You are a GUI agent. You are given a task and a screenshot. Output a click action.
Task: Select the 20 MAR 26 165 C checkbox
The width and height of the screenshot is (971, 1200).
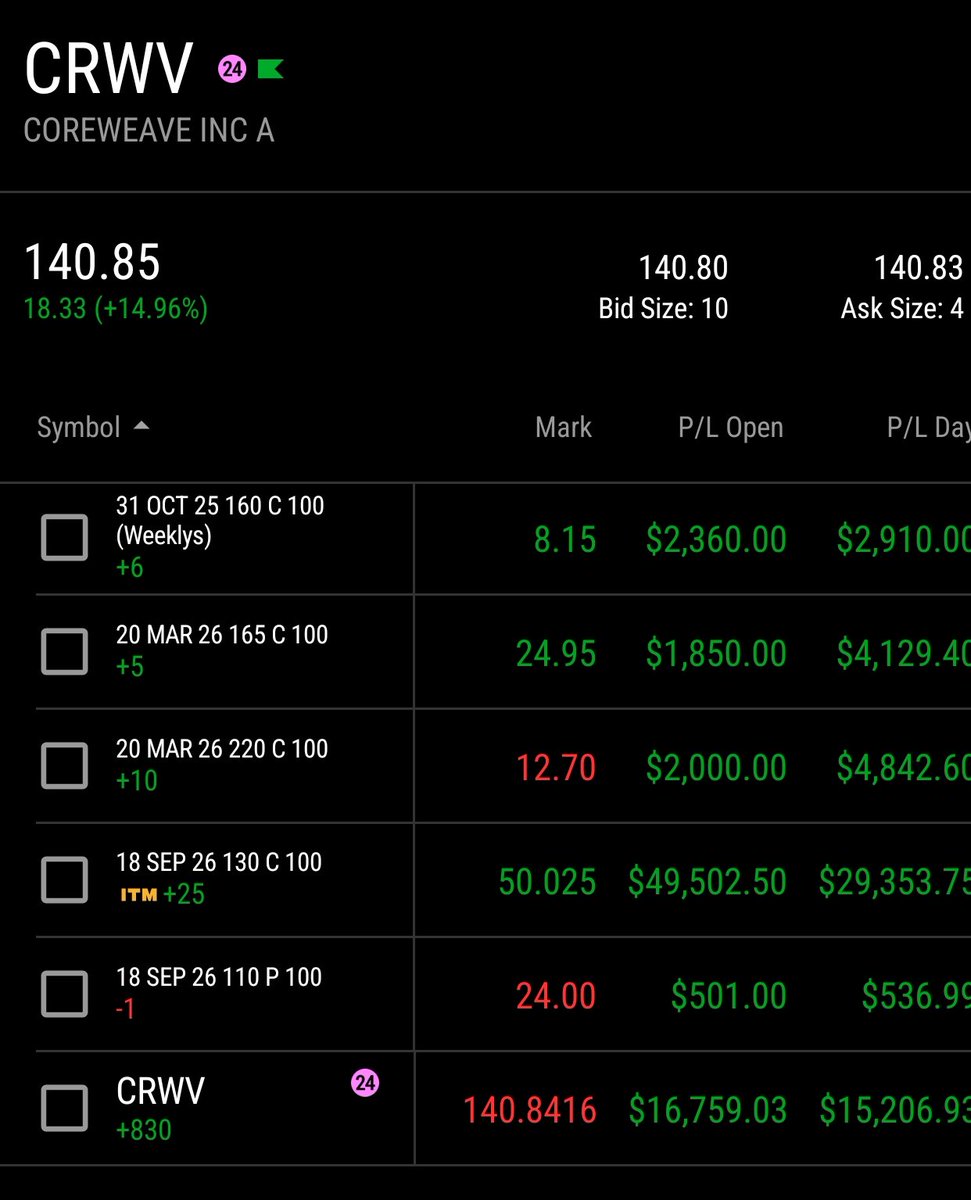pyautogui.click(x=65, y=653)
